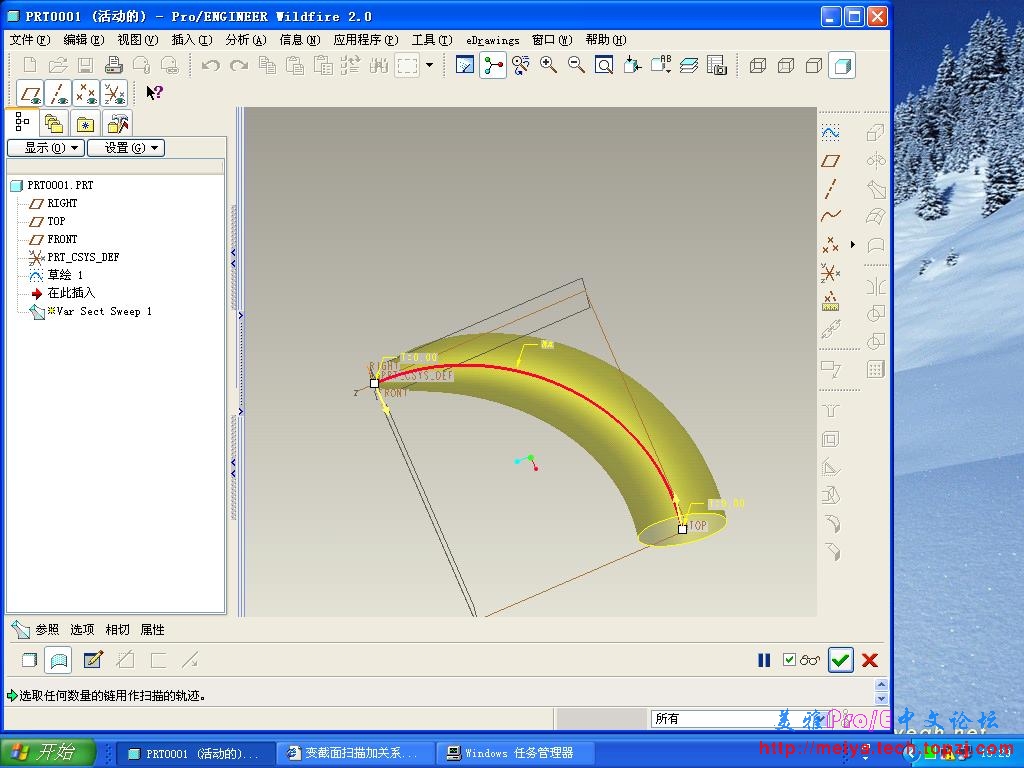The width and height of the screenshot is (1024, 768).
Task: Accept the sweep with the green checkmark
Action: coord(840,660)
